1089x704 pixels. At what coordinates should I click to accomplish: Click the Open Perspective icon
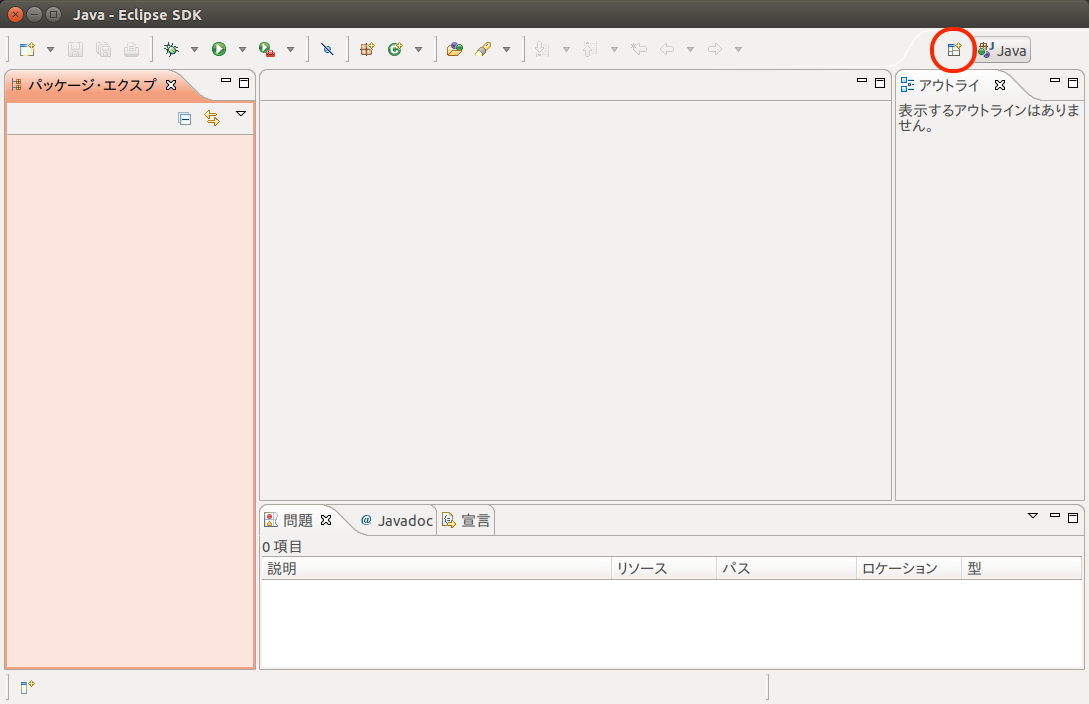point(954,49)
